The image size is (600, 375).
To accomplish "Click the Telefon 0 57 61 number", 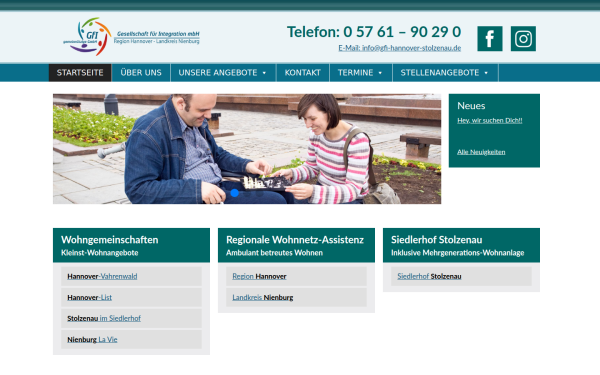I will pos(374,32).
